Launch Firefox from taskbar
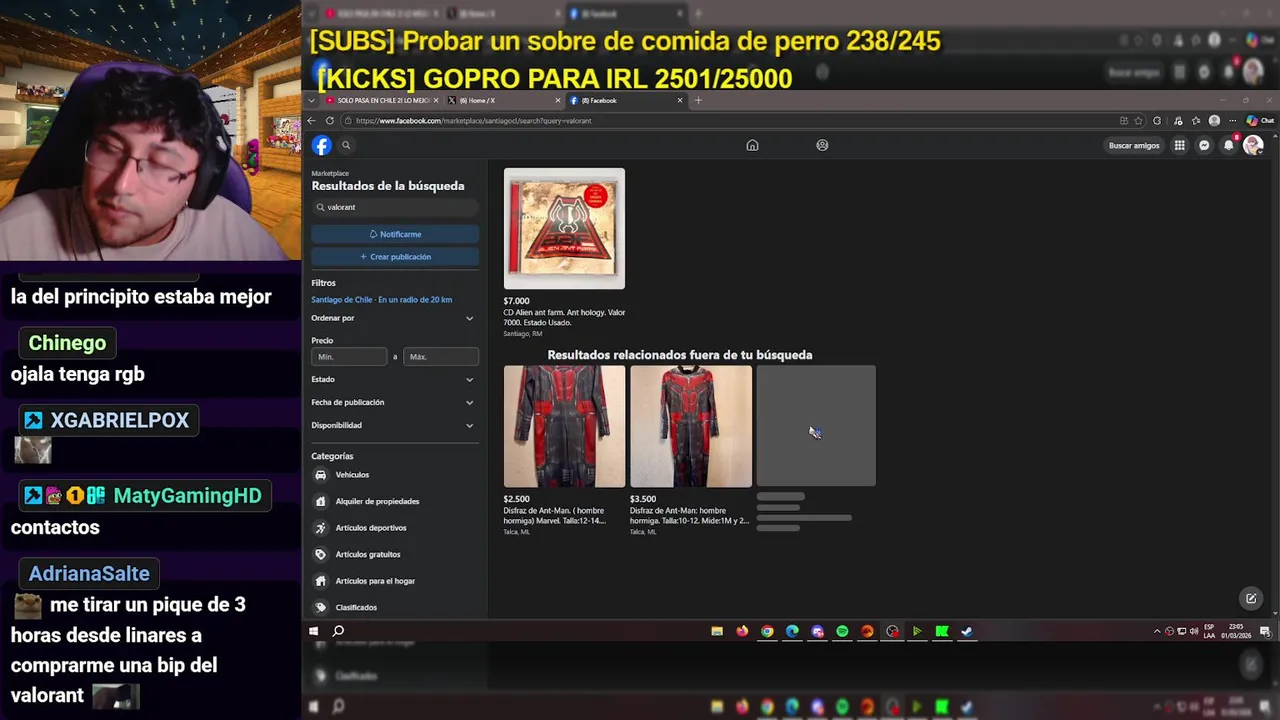This screenshot has width=1280, height=720. point(742,631)
